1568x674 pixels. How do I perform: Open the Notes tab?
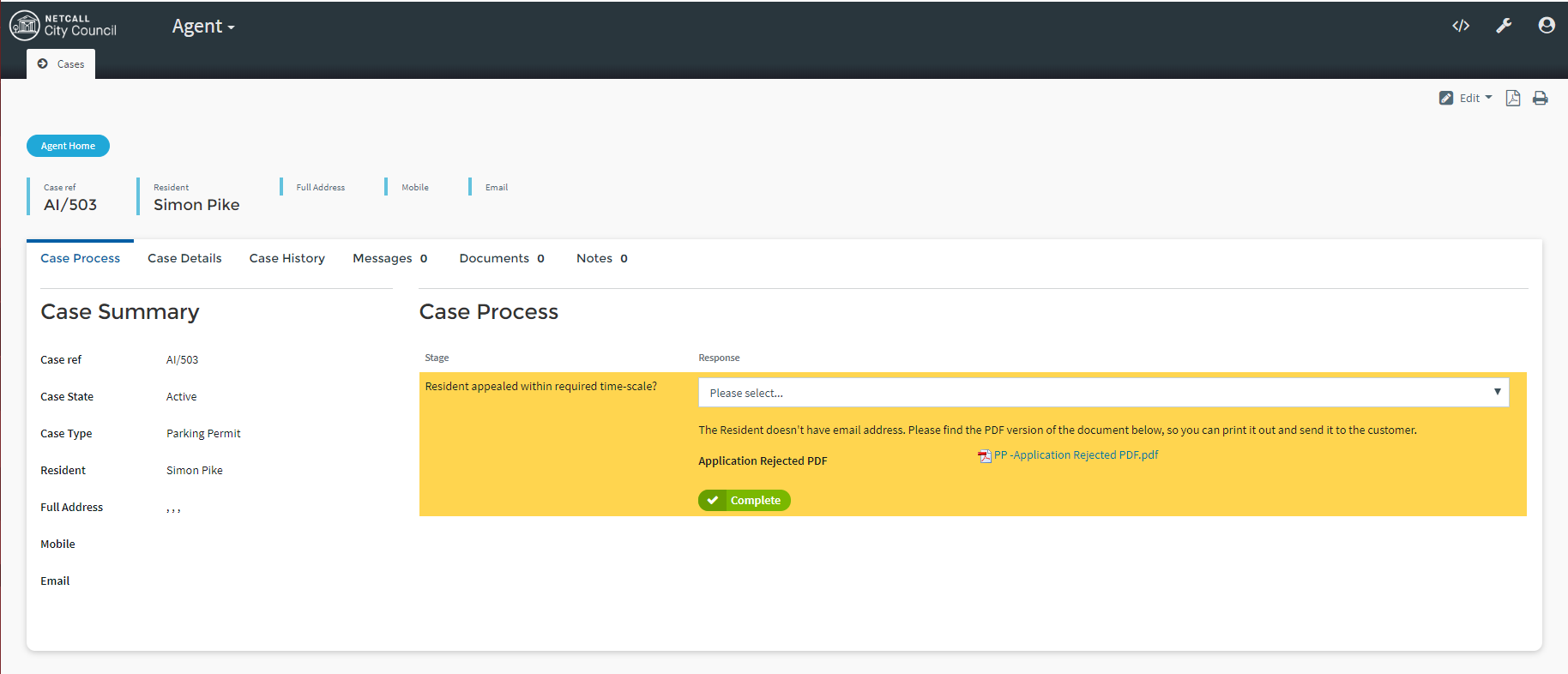(x=601, y=258)
